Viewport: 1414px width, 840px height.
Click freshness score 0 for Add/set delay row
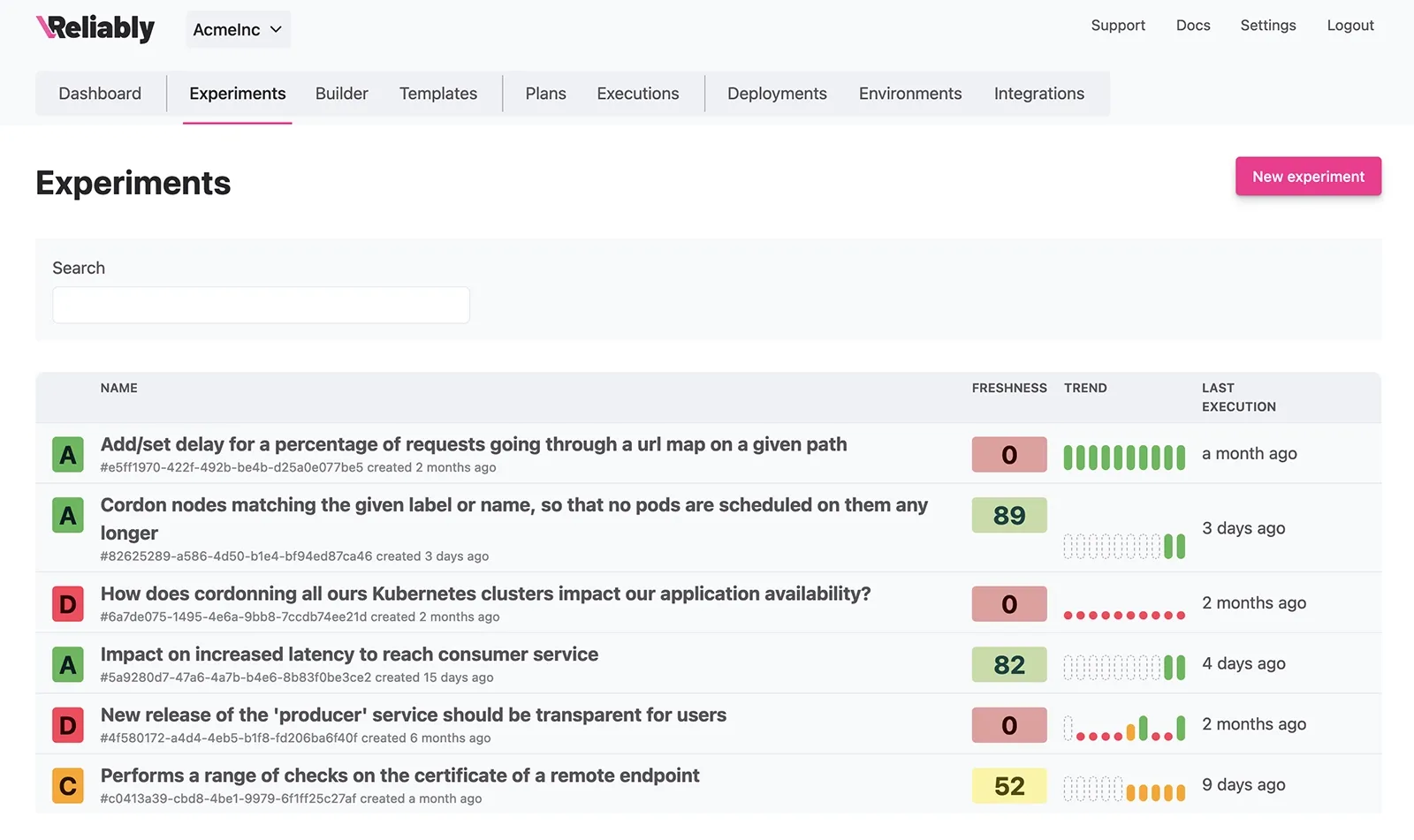coord(1009,455)
